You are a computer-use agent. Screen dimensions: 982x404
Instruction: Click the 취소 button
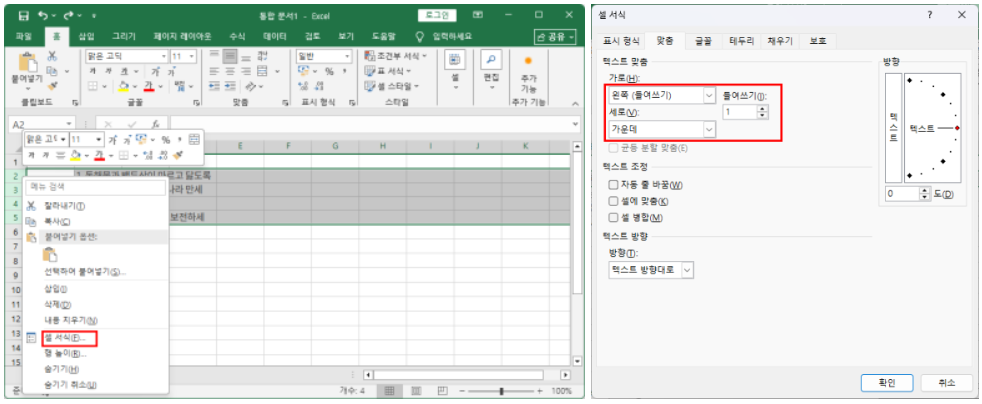(x=945, y=382)
